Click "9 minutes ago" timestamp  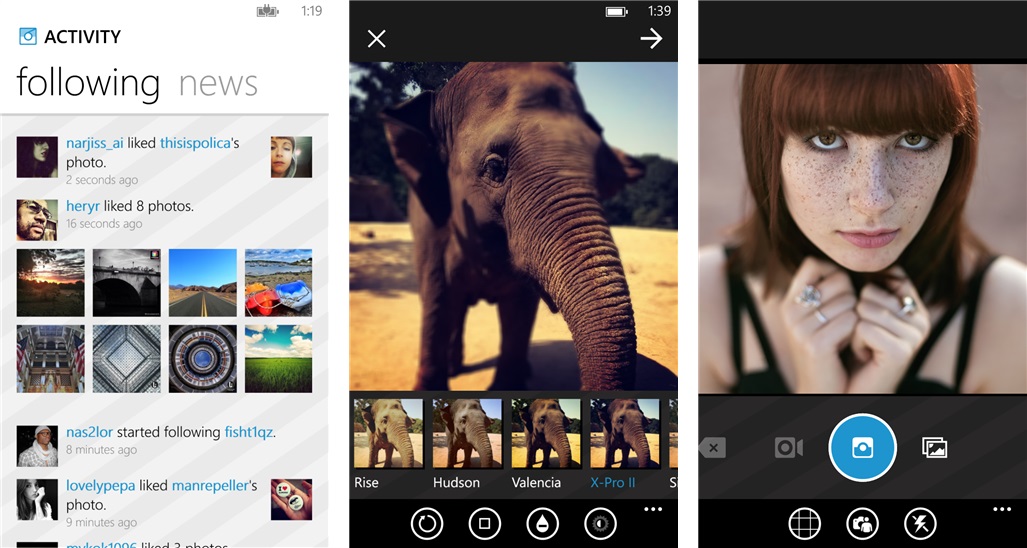[102, 522]
